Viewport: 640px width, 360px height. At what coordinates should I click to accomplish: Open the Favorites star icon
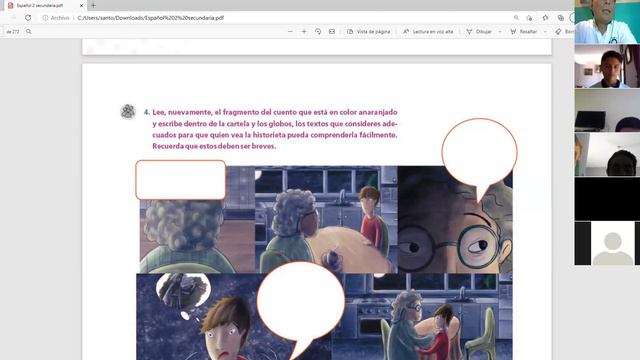tap(545, 18)
